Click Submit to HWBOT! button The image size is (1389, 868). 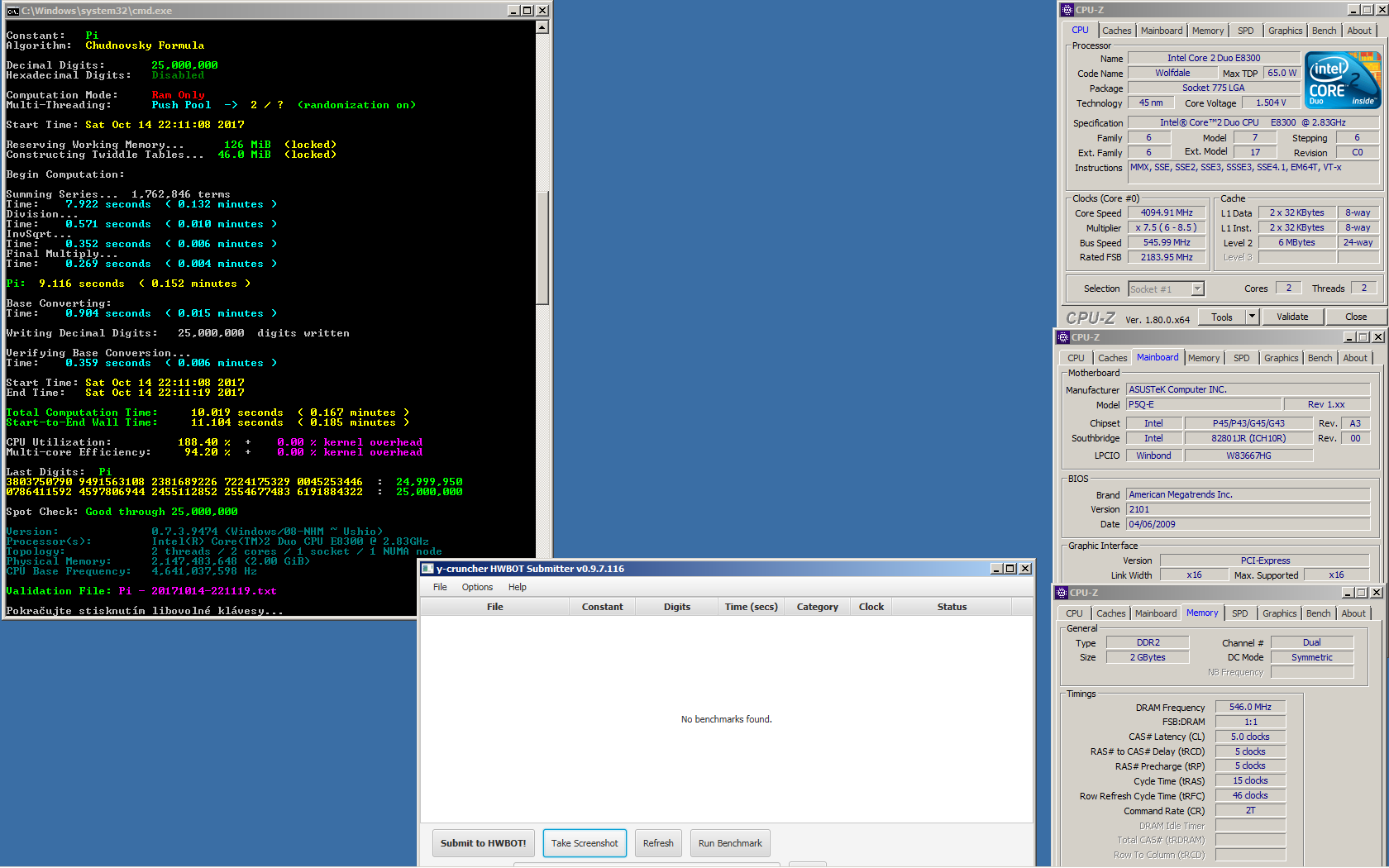[x=483, y=843]
